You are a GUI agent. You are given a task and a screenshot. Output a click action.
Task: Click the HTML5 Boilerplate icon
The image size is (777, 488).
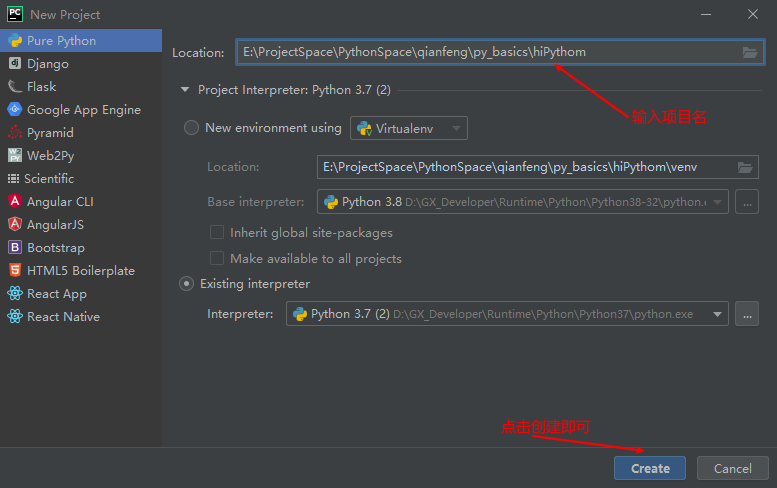tap(15, 270)
